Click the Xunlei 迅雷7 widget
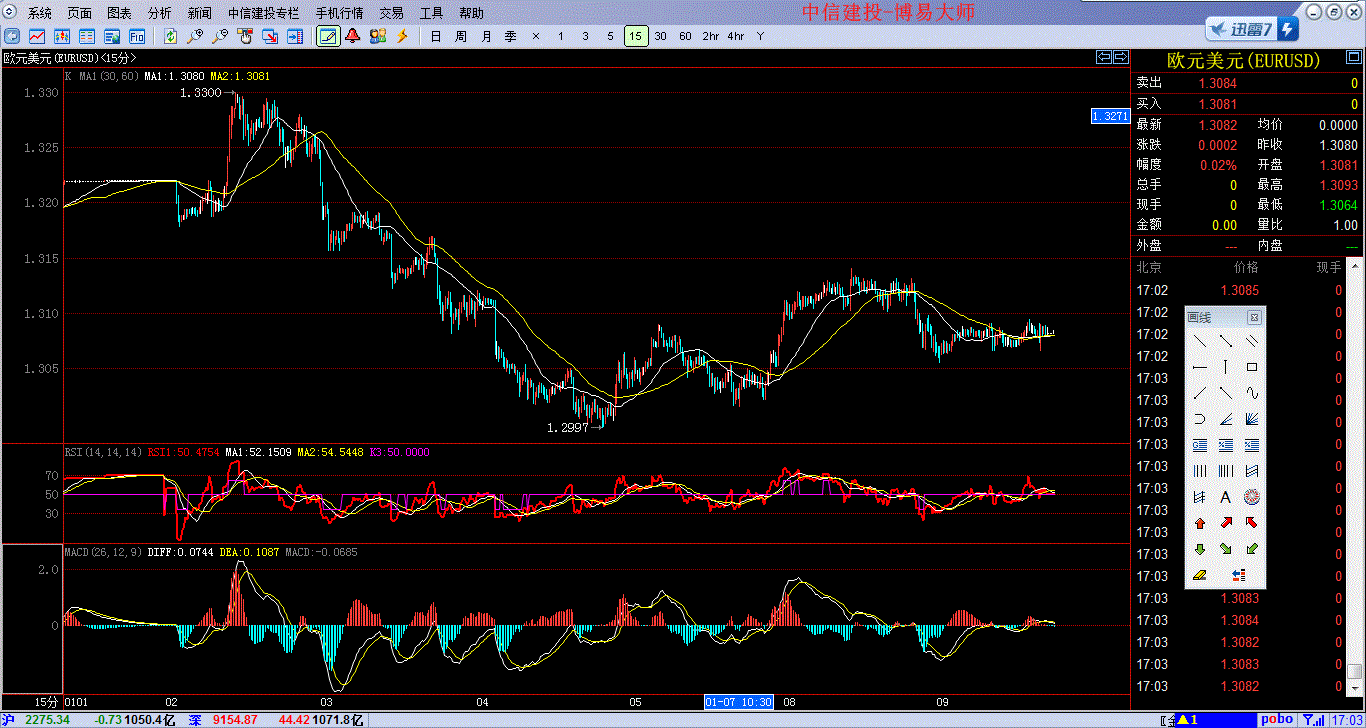1366x728 pixels. click(x=1252, y=28)
